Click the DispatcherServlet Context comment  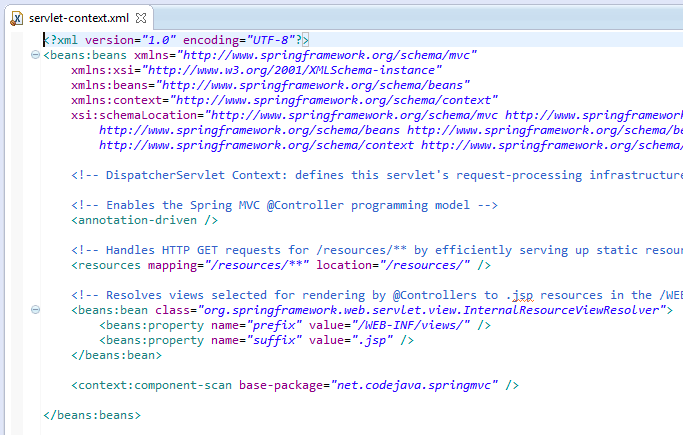coord(377,175)
